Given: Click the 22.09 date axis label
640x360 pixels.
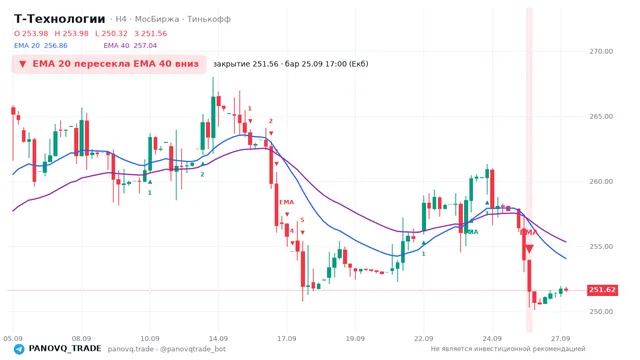Looking at the screenshot, I should click(423, 338).
